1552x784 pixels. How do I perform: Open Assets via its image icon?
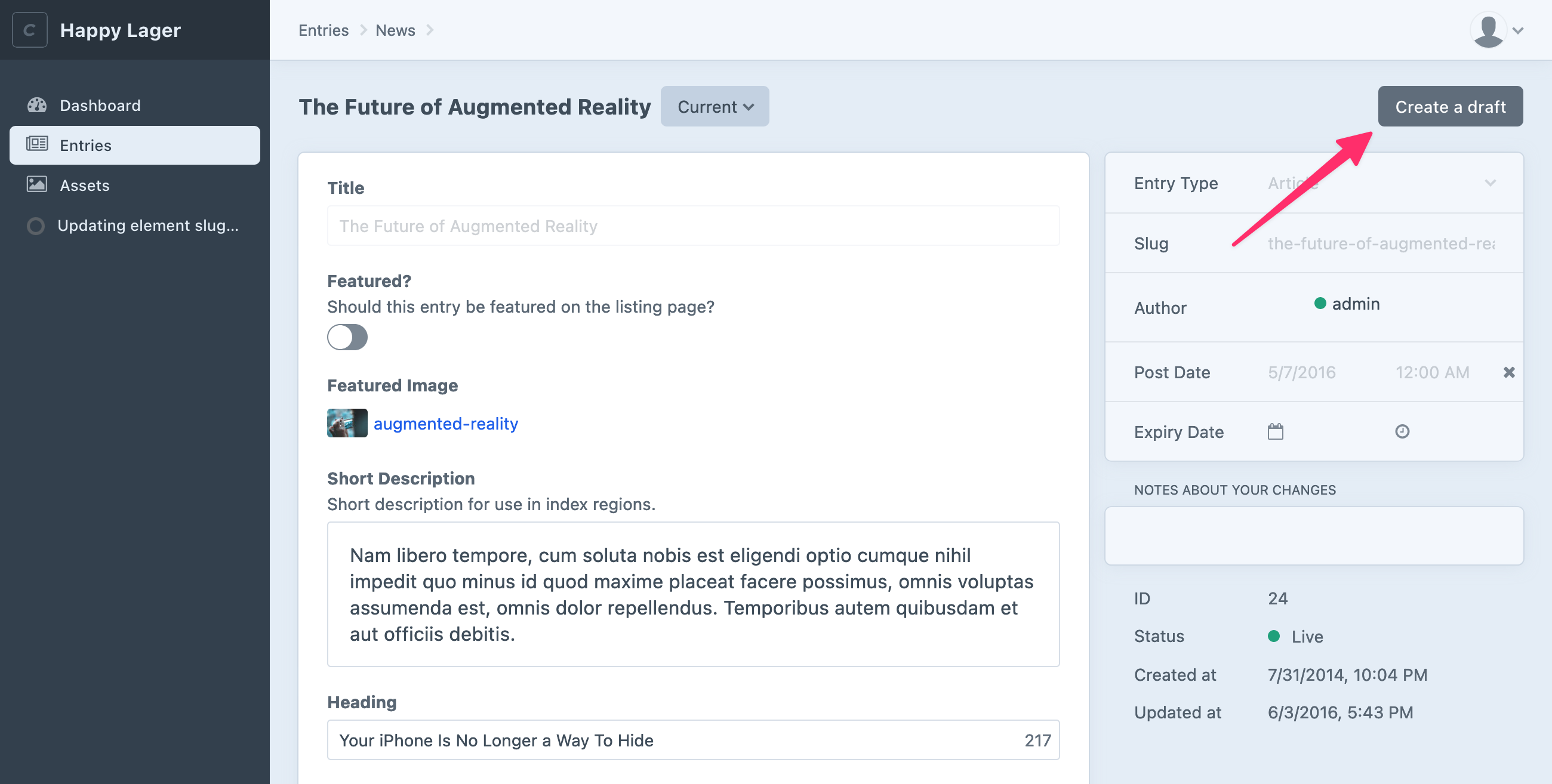point(36,185)
